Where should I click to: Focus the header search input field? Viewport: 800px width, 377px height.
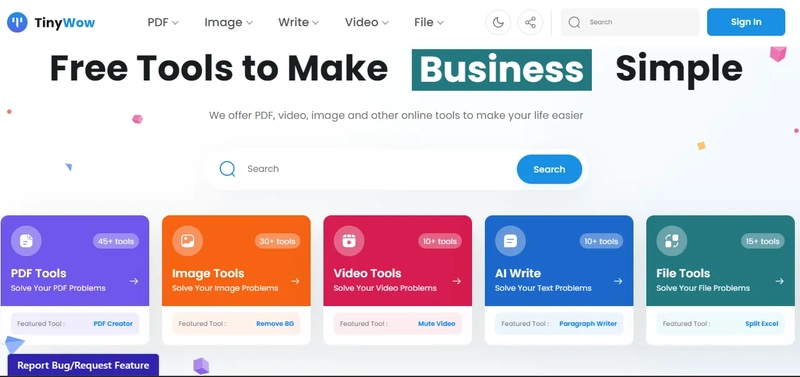coord(630,22)
